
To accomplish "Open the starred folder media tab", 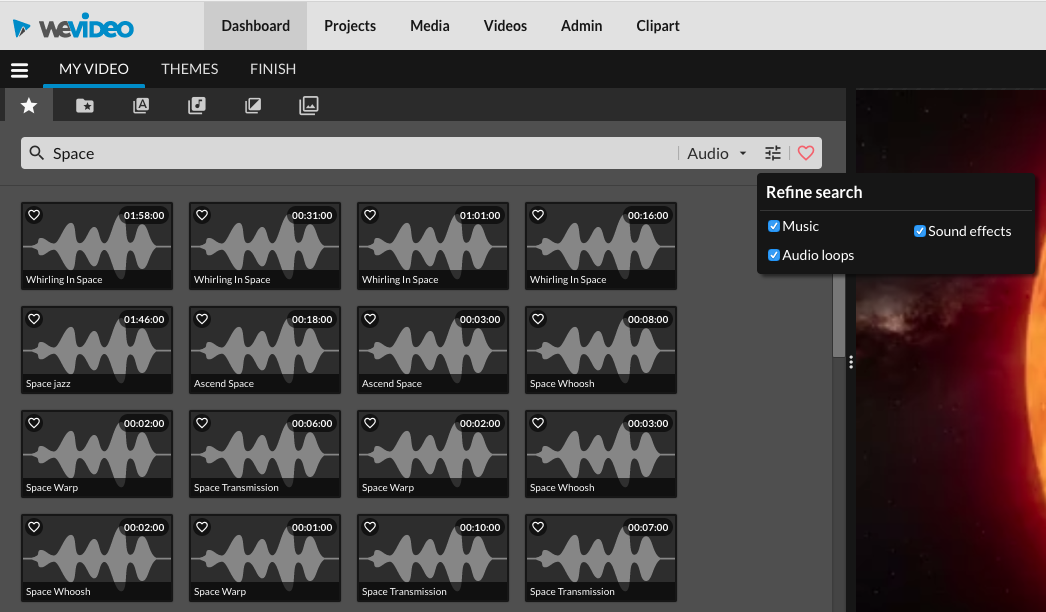I will [x=85, y=105].
